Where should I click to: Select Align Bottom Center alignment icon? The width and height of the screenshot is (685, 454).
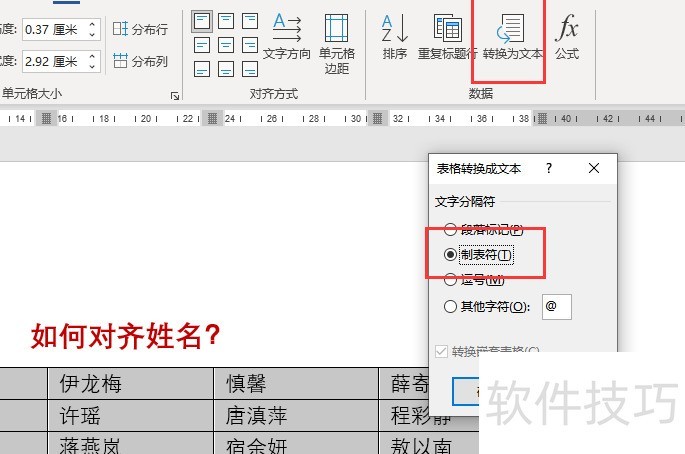click(x=226, y=69)
